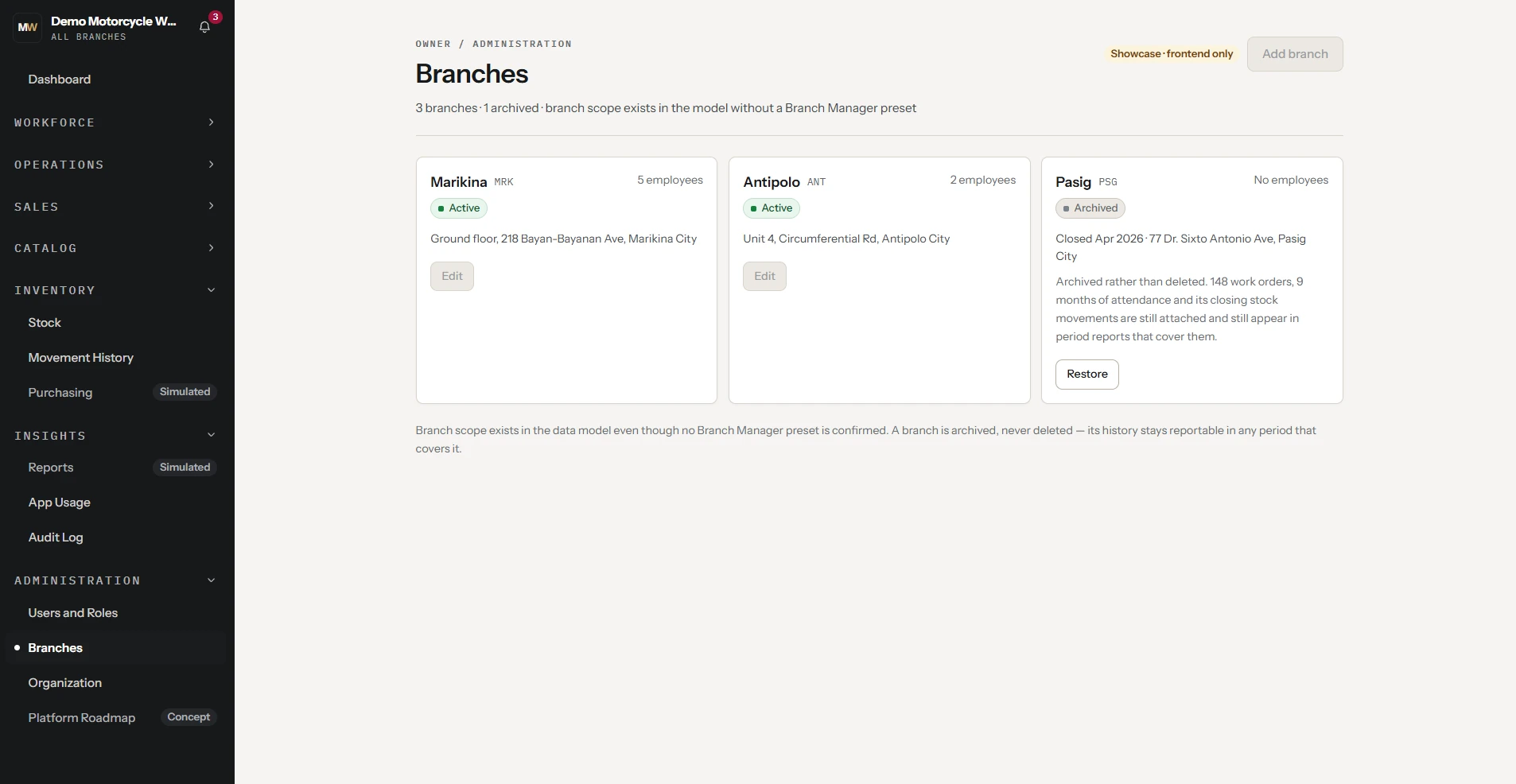Restore the archived Pasig branch
Viewport: 1516px width, 784px height.
1086,375
